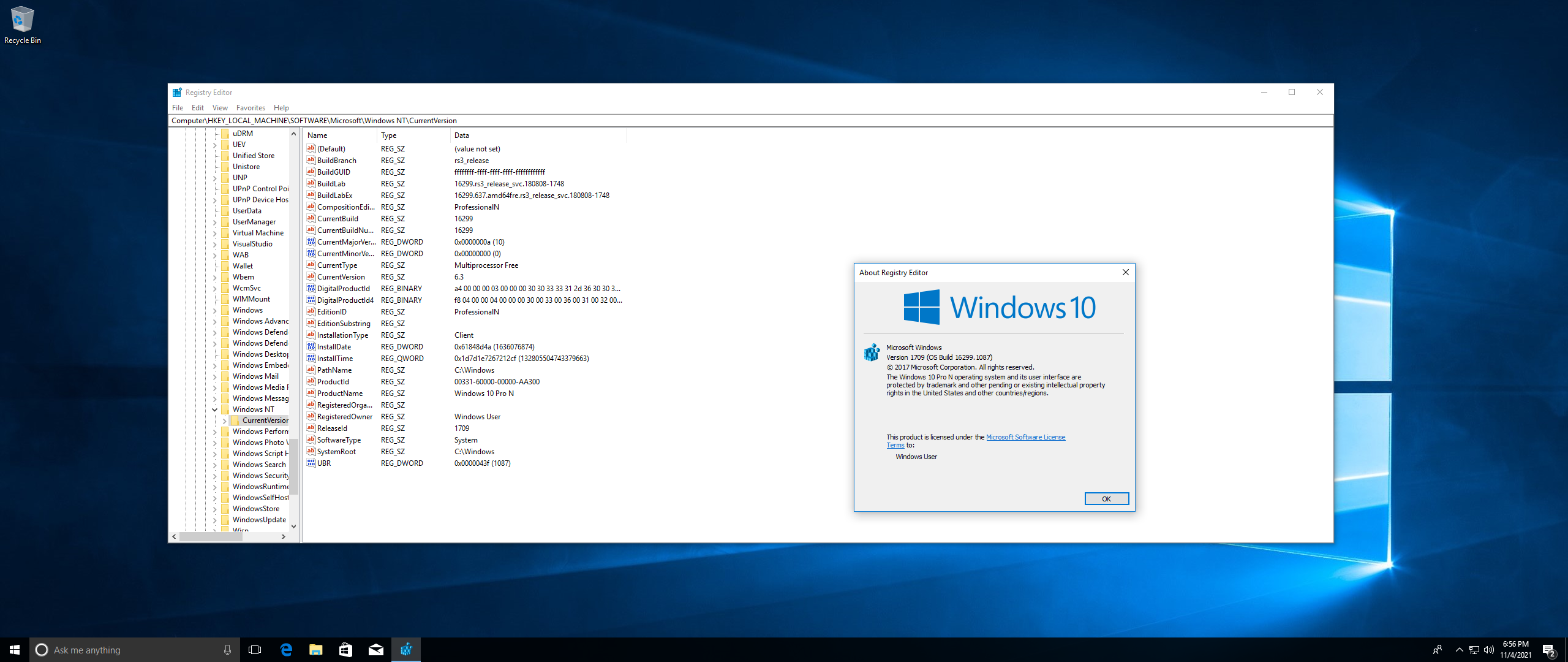Collapse the Windows NT tree node

click(x=215, y=409)
